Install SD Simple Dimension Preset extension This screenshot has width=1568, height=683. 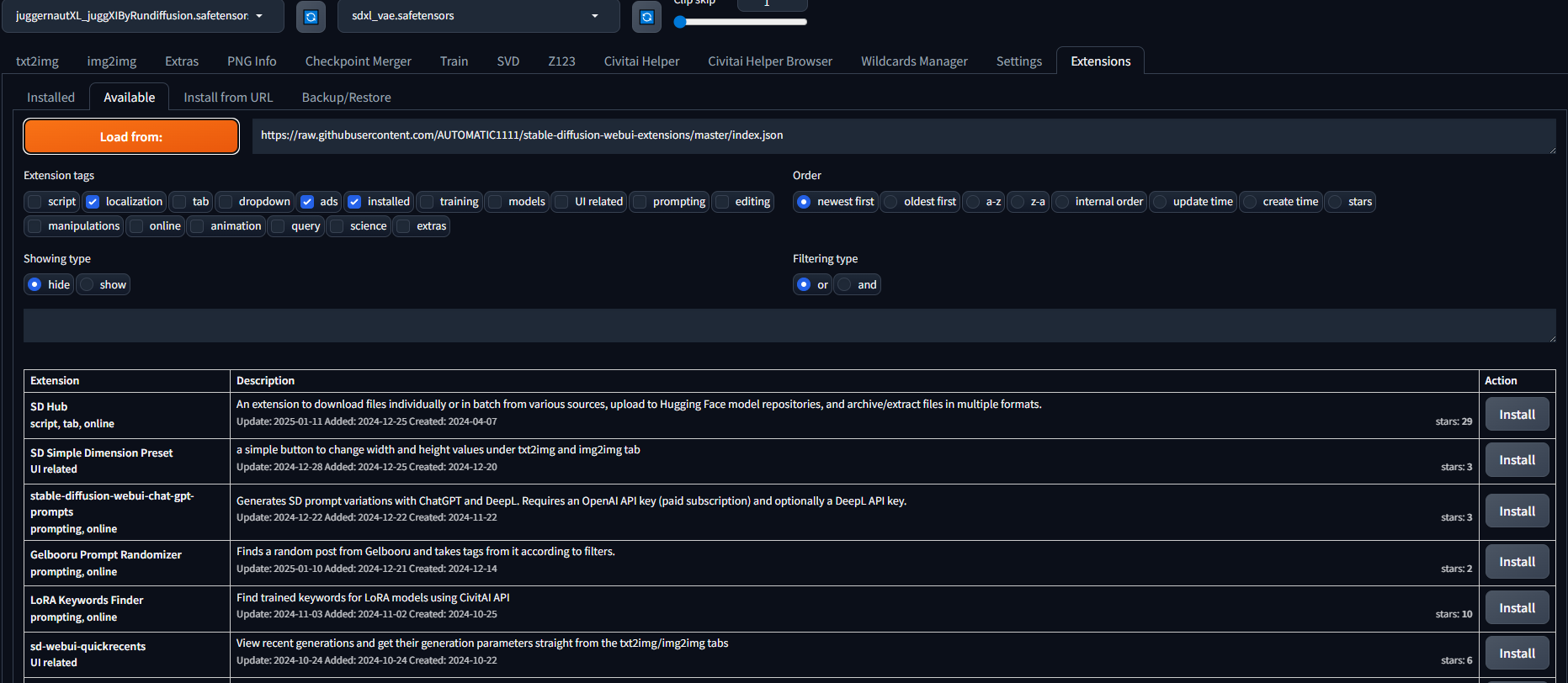tap(1517, 460)
